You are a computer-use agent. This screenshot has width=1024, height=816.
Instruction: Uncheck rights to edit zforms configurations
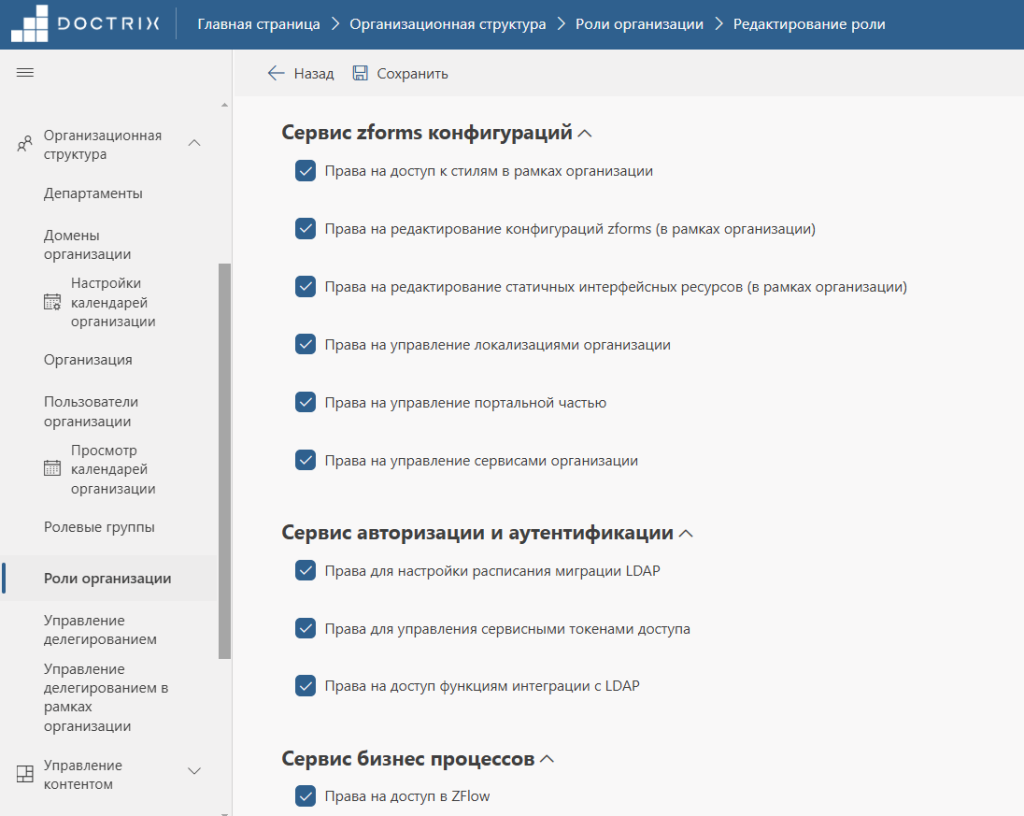click(x=305, y=228)
